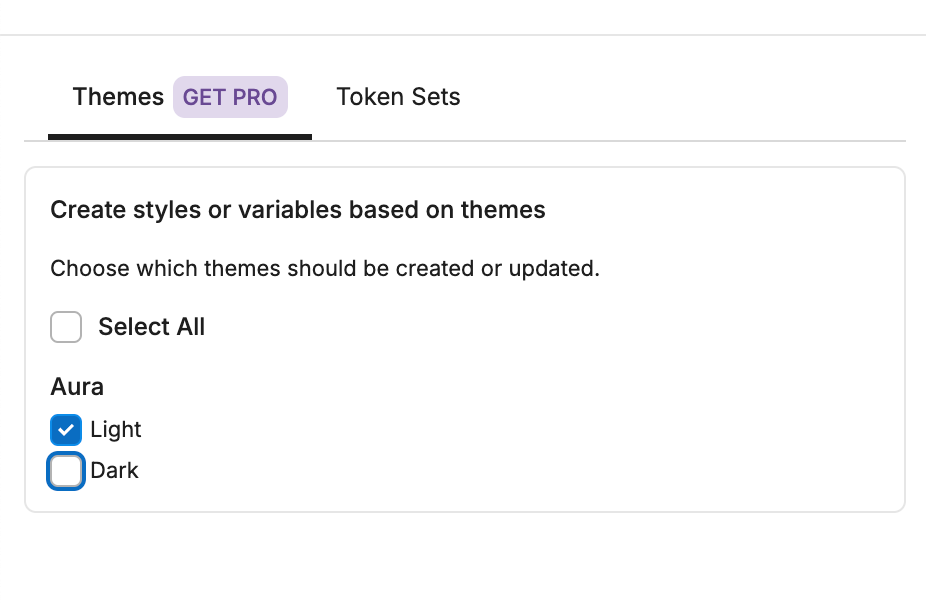This screenshot has height=604, width=926.
Task: Toggle the empty box left of Select All
Action: pos(66,327)
